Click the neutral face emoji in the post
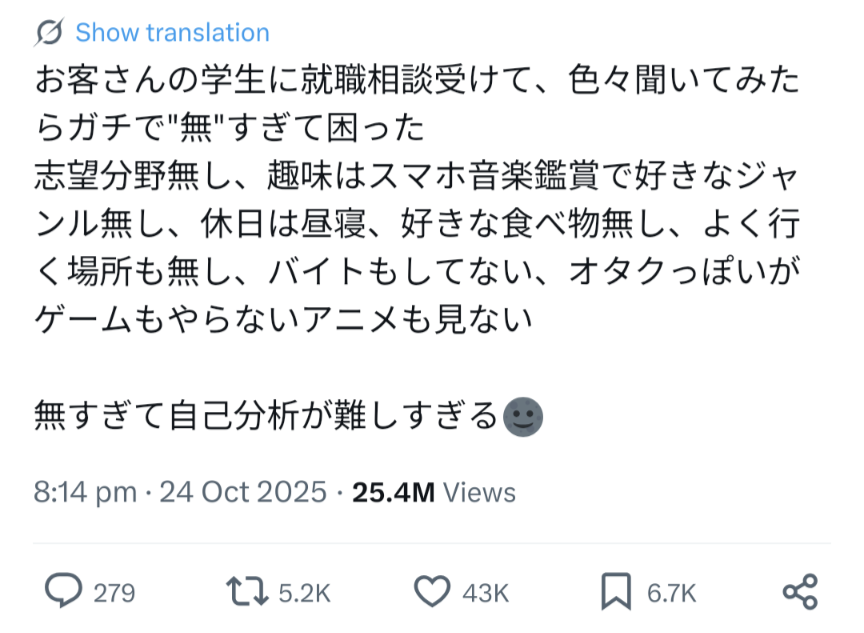 [522, 414]
